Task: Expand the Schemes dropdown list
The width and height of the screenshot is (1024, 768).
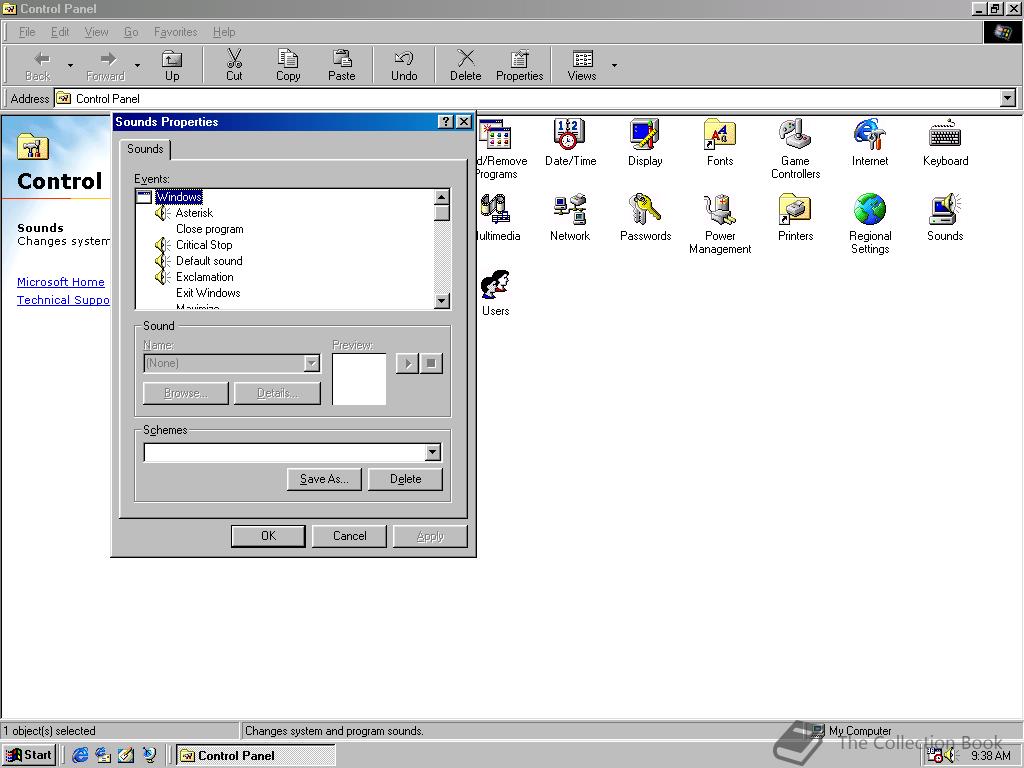Action: tap(432, 453)
